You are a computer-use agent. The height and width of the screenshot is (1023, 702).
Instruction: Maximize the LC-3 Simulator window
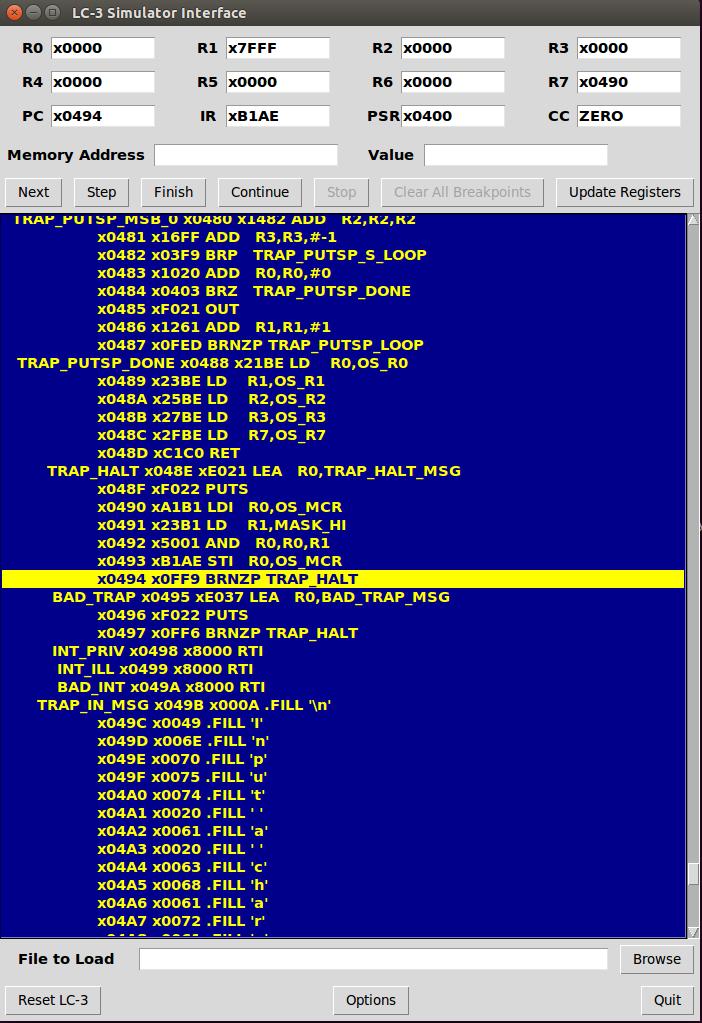click(x=53, y=12)
